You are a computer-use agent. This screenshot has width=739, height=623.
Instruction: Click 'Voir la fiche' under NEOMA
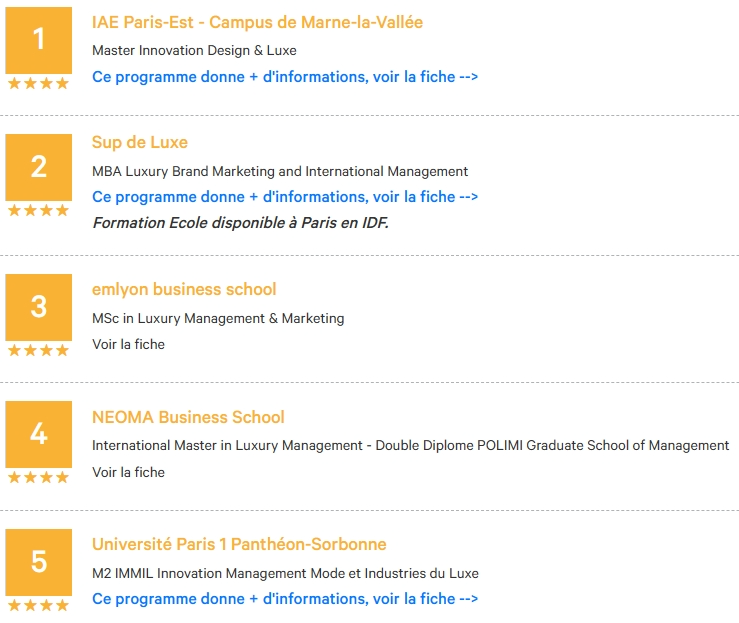(129, 472)
